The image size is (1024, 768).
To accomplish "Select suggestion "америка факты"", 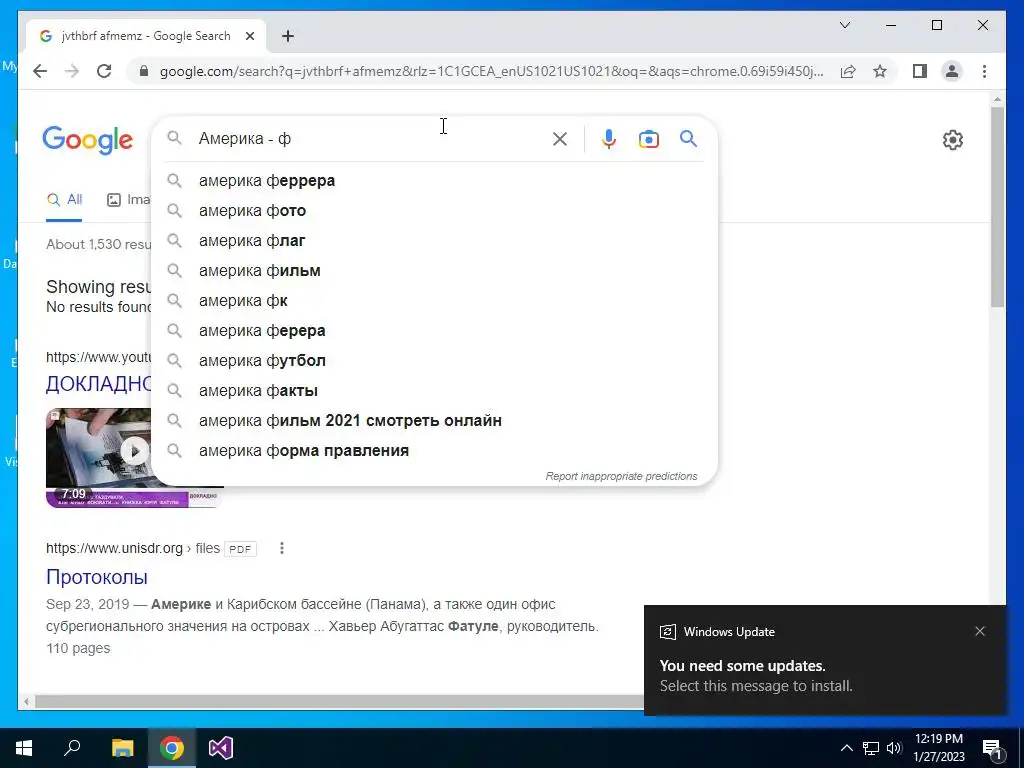I will (x=434, y=391).
